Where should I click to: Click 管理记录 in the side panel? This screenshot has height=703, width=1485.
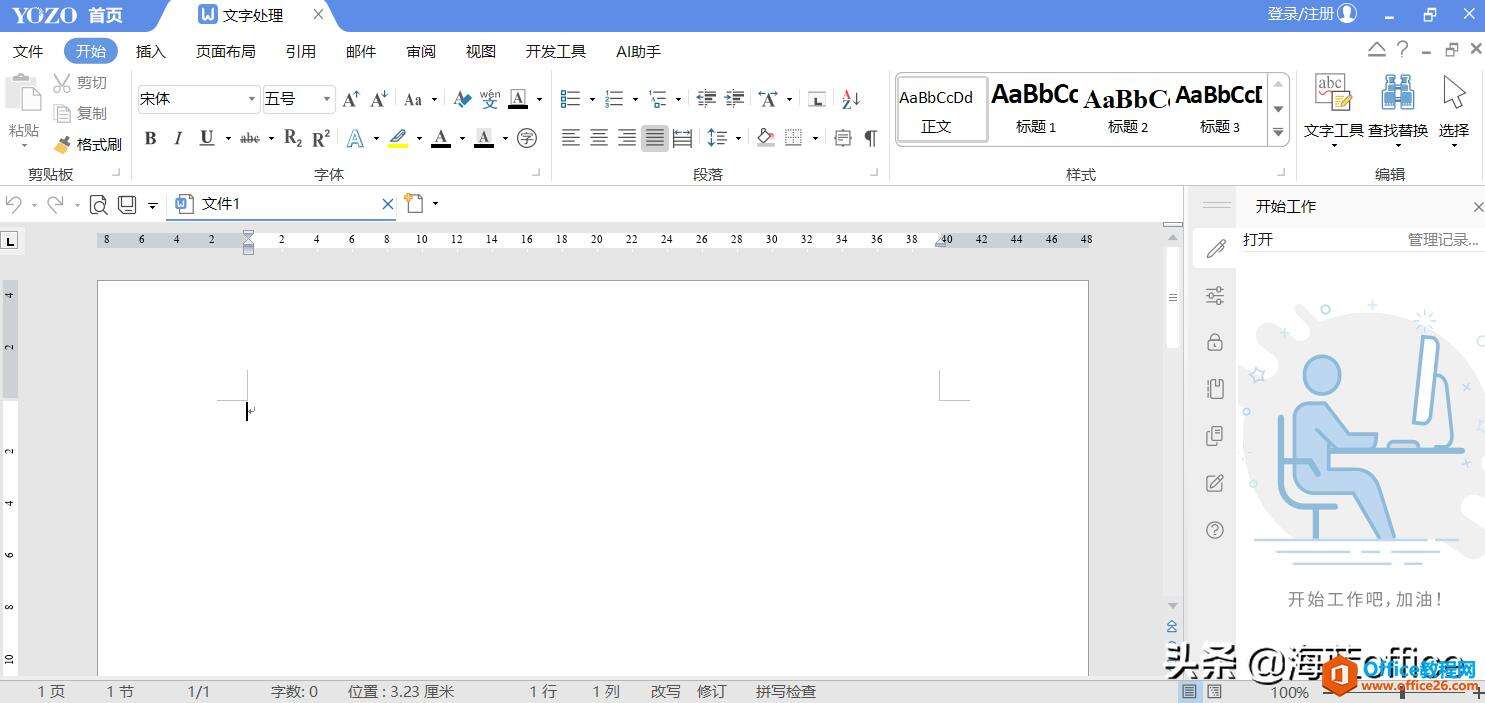[x=1443, y=240]
